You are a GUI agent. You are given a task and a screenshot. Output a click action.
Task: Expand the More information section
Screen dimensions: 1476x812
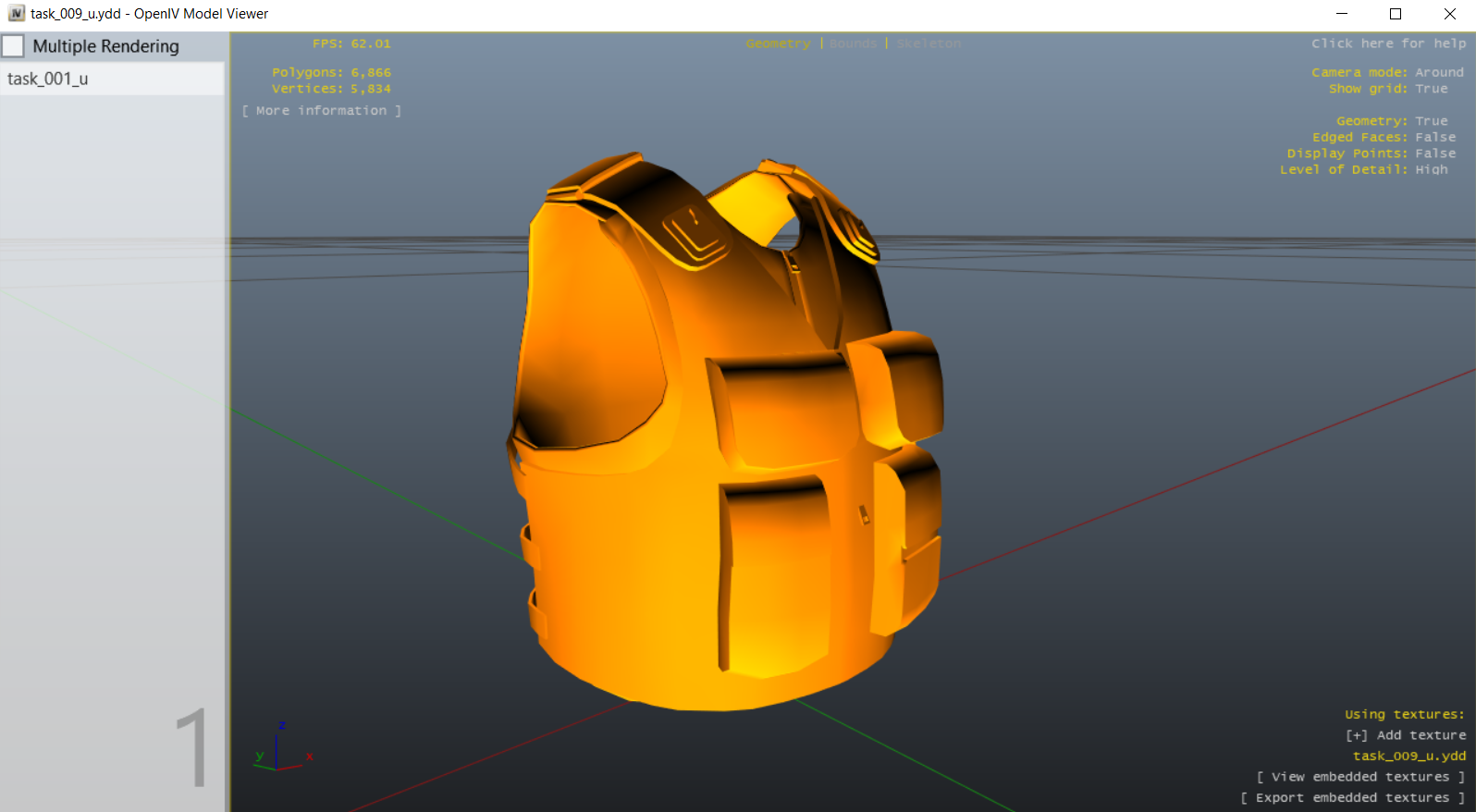(x=321, y=111)
